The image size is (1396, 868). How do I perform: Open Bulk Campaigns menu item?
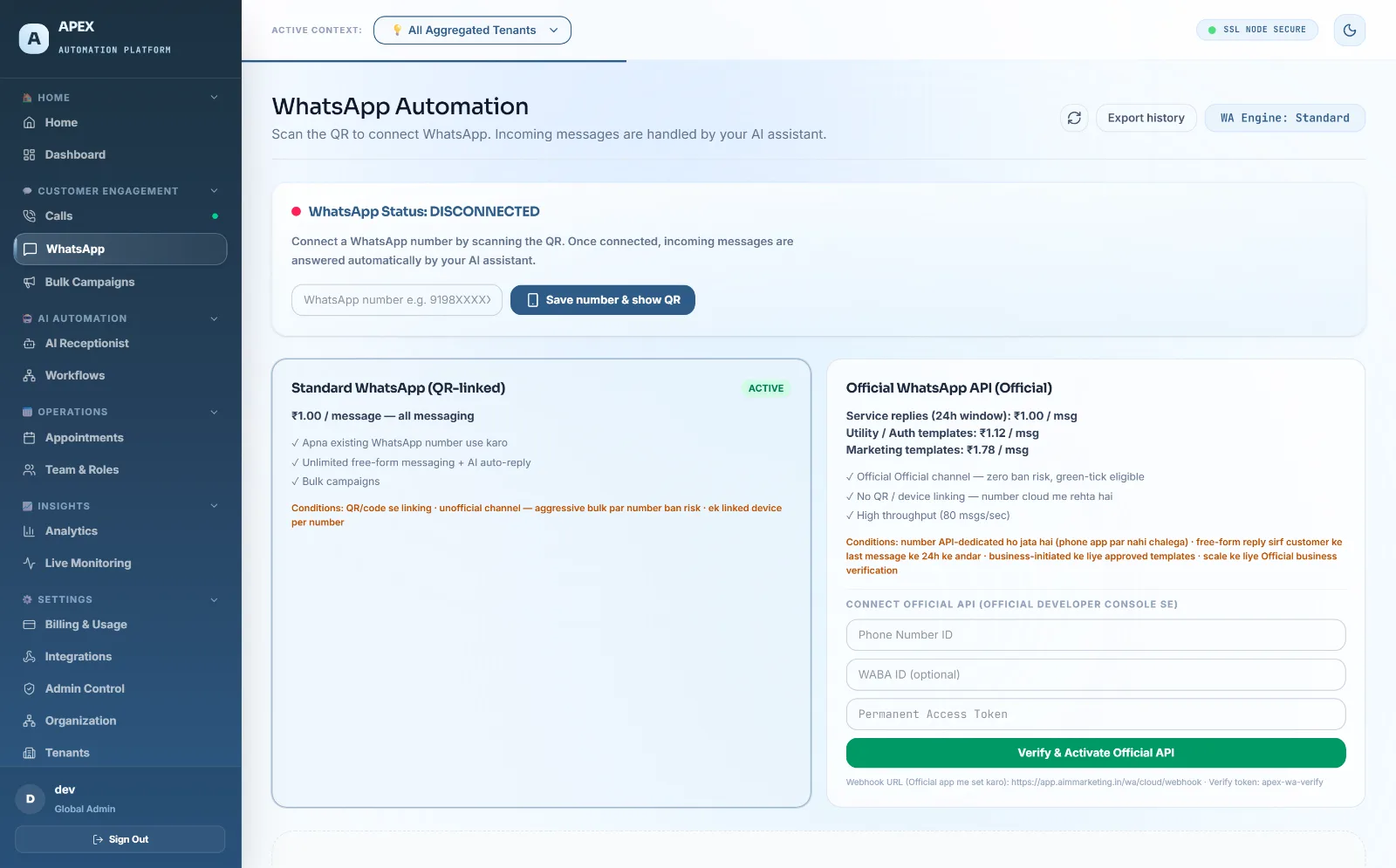click(x=120, y=283)
